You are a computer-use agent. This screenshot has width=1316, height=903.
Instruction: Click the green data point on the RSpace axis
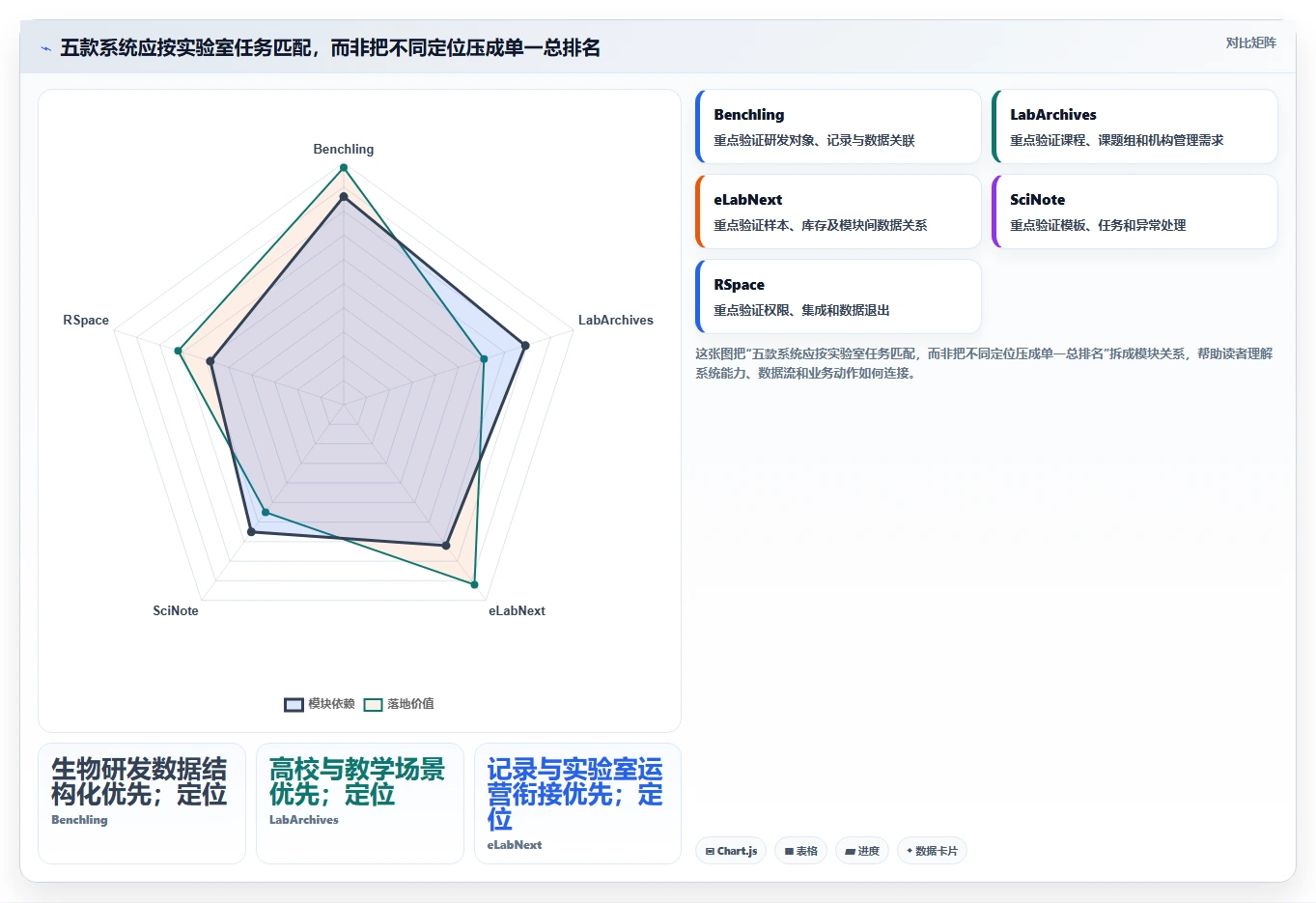pos(178,351)
